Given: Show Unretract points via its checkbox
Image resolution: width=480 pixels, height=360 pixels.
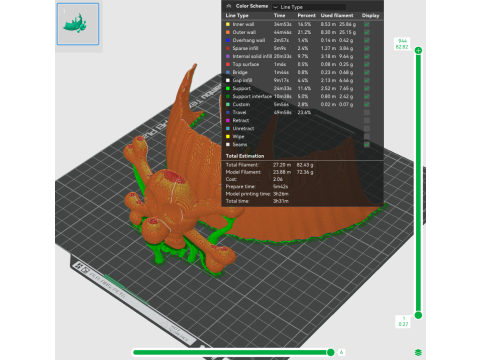Looking at the screenshot, I should [x=367, y=128].
